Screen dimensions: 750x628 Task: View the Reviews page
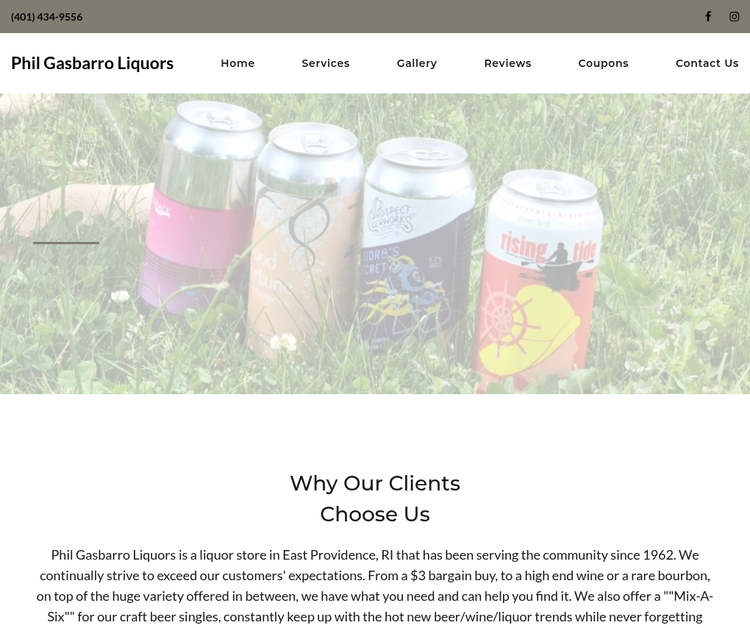click(x=507, y=63)
